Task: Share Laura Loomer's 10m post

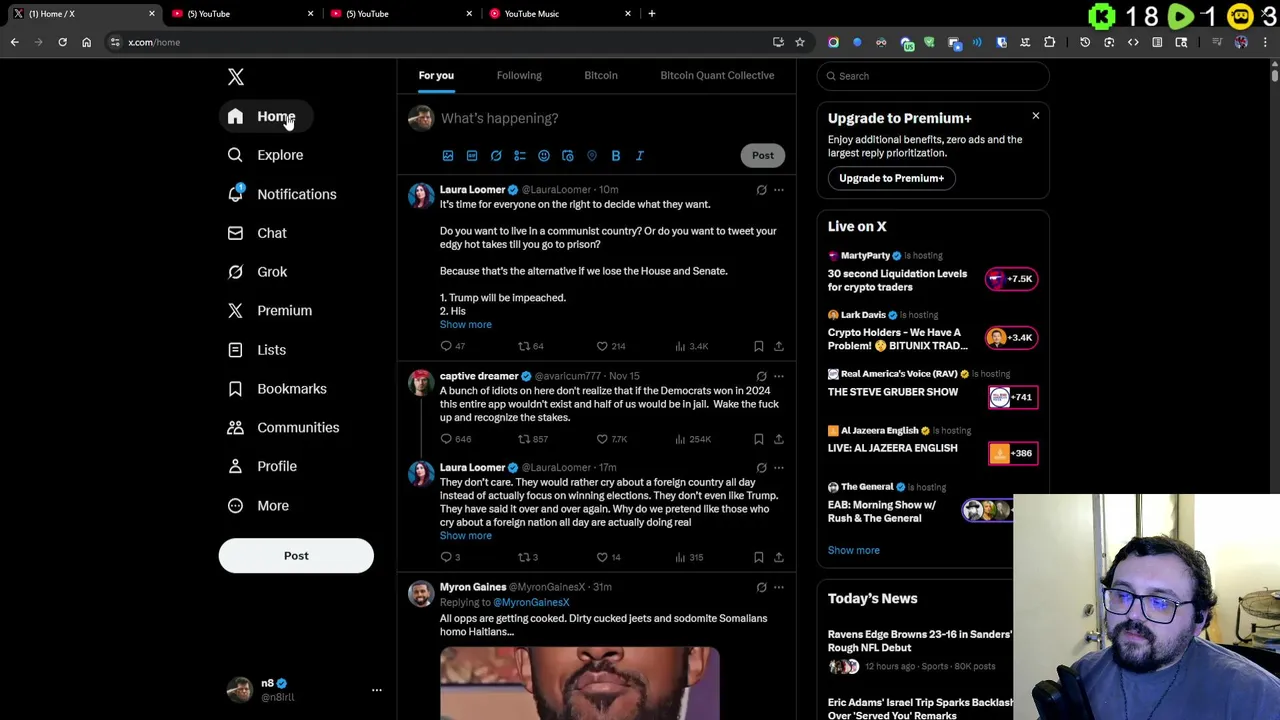Action: point(779,346)
